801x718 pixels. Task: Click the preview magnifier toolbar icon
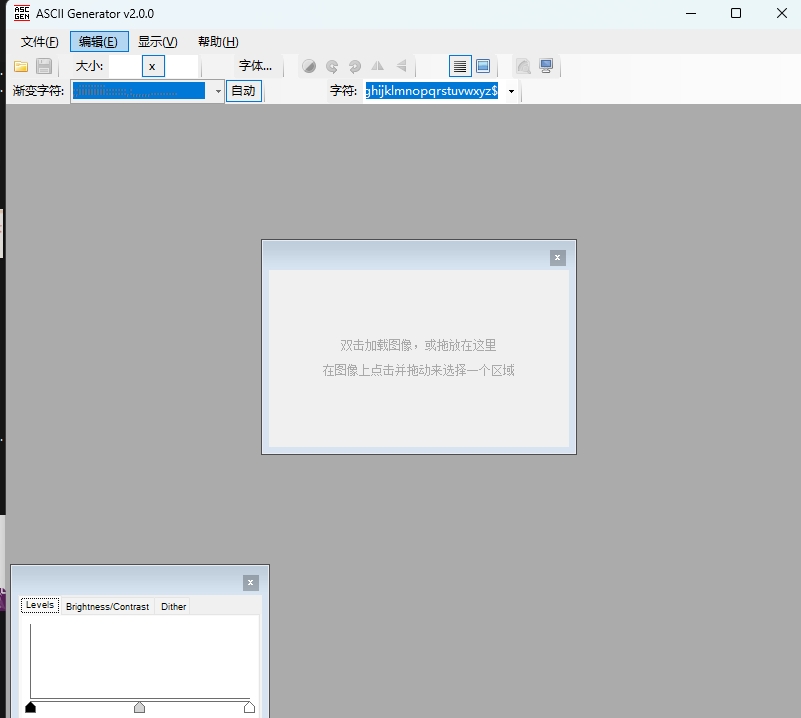coord(523,66)
